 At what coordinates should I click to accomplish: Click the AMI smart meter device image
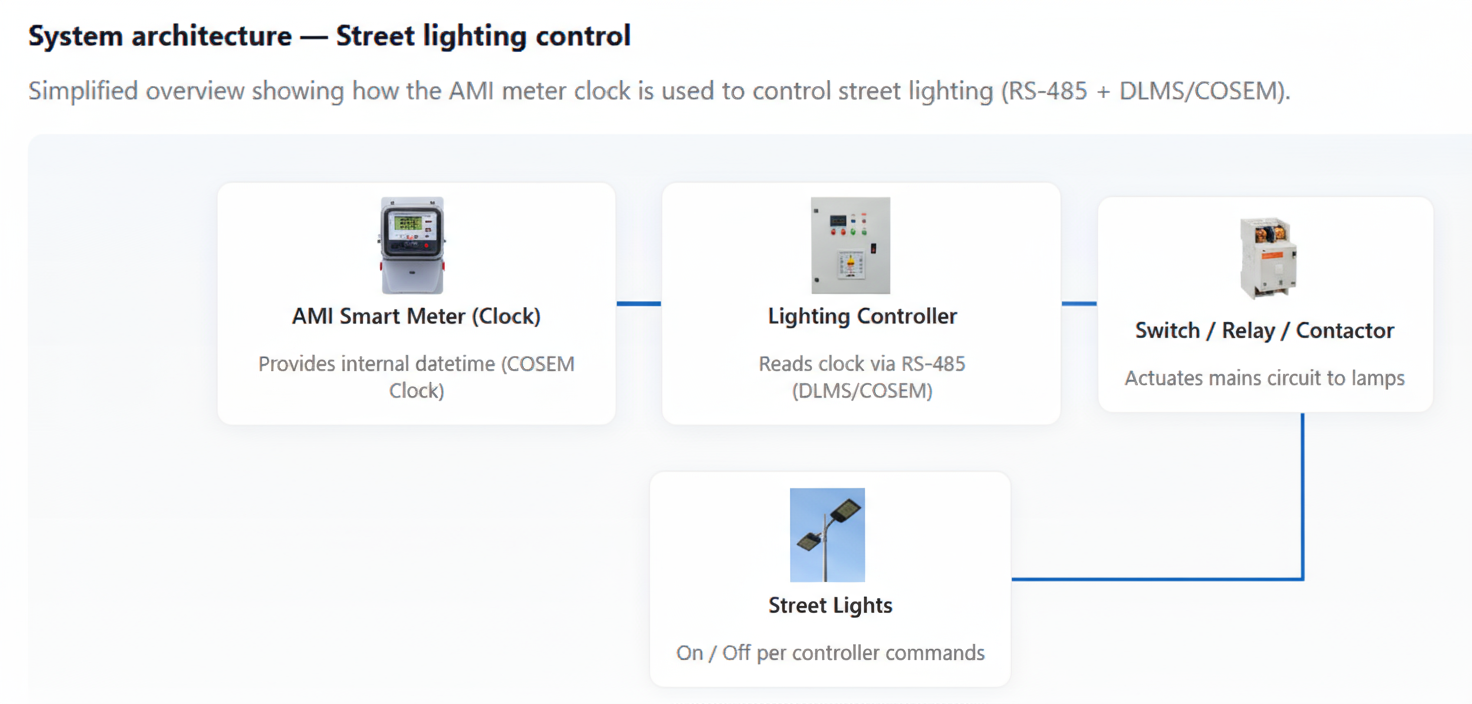tap(413, 245)
